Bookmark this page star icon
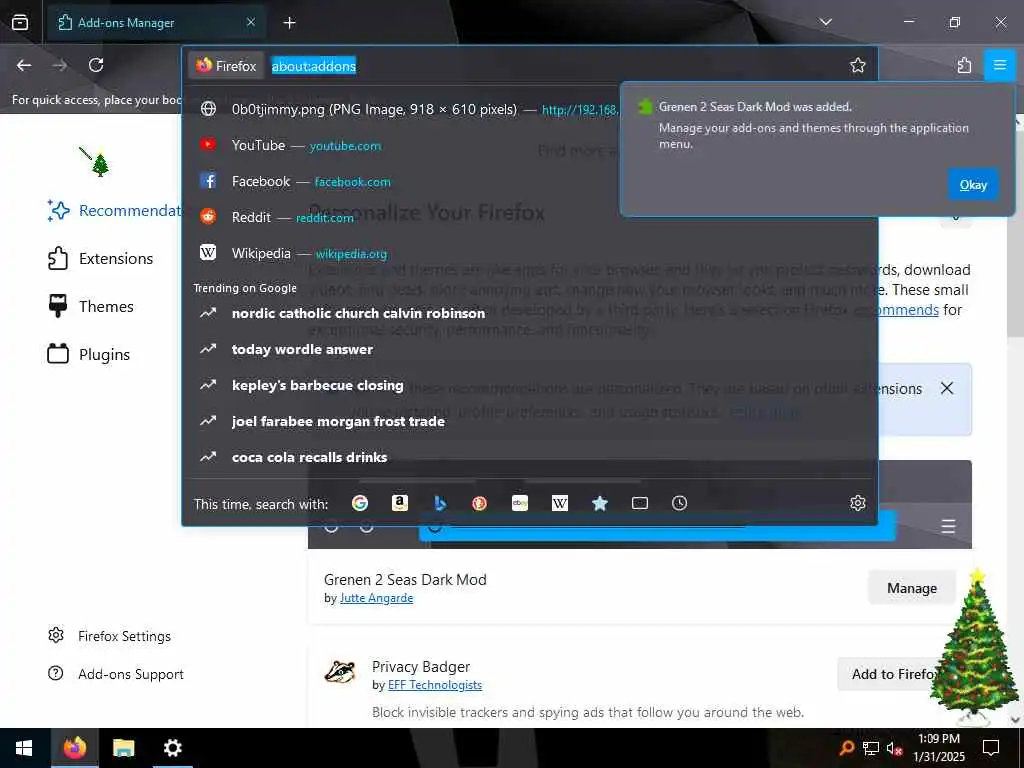This screenshot has width=1024, height=768. (857, 65)
